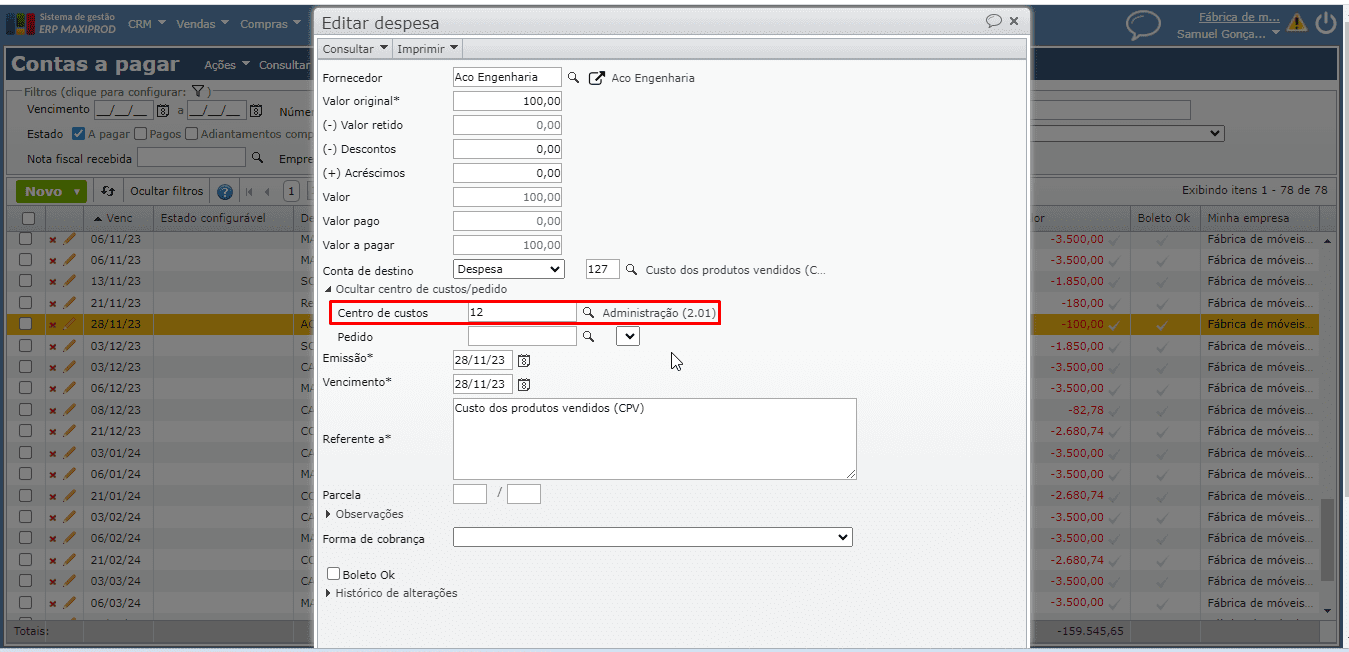Click the magnifier next to Fornecedor field
Viewport: 1349px width, 652px height.
(574, 77)
